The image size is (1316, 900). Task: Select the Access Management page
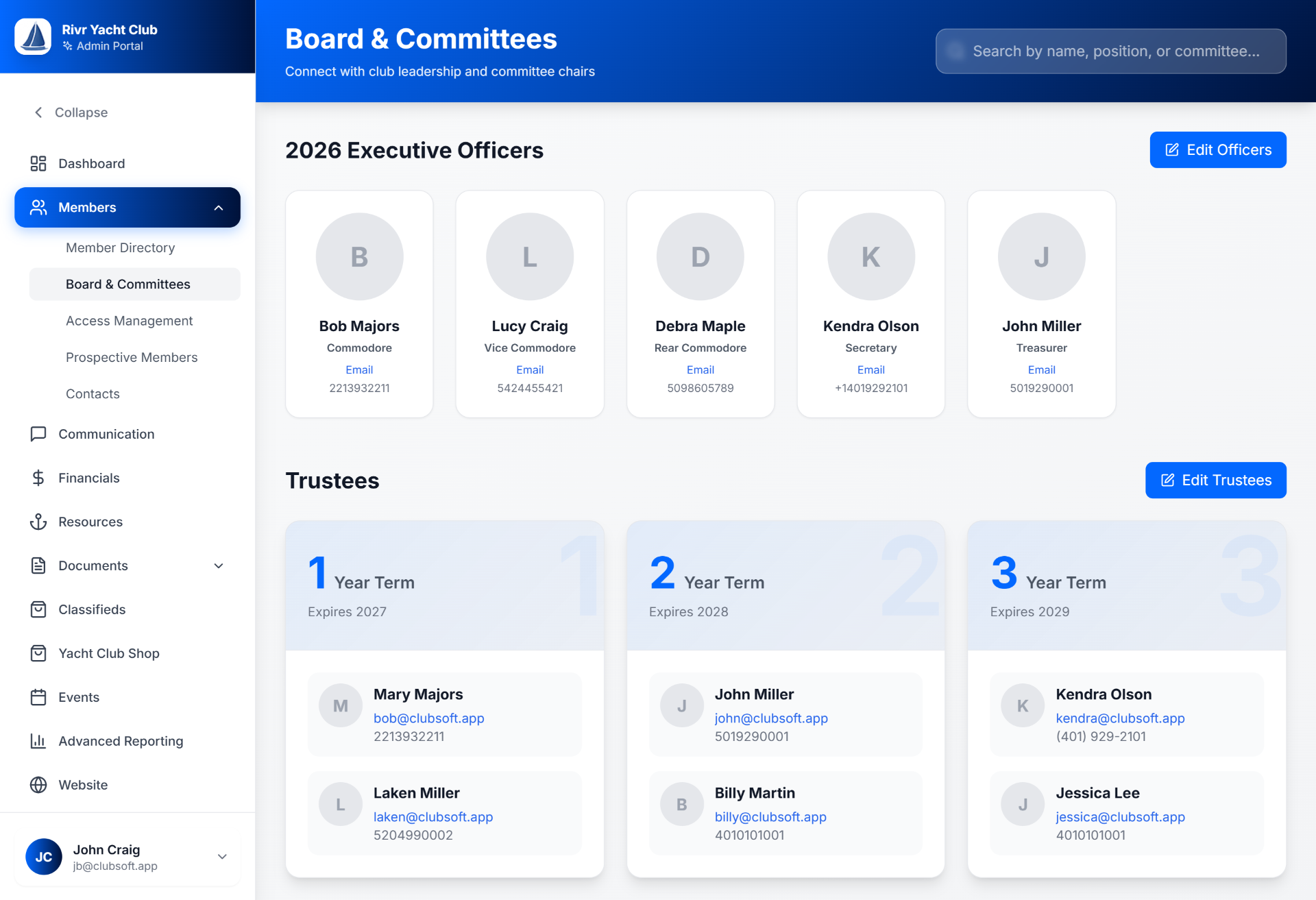pyautogui.click(x=129, y=320)
